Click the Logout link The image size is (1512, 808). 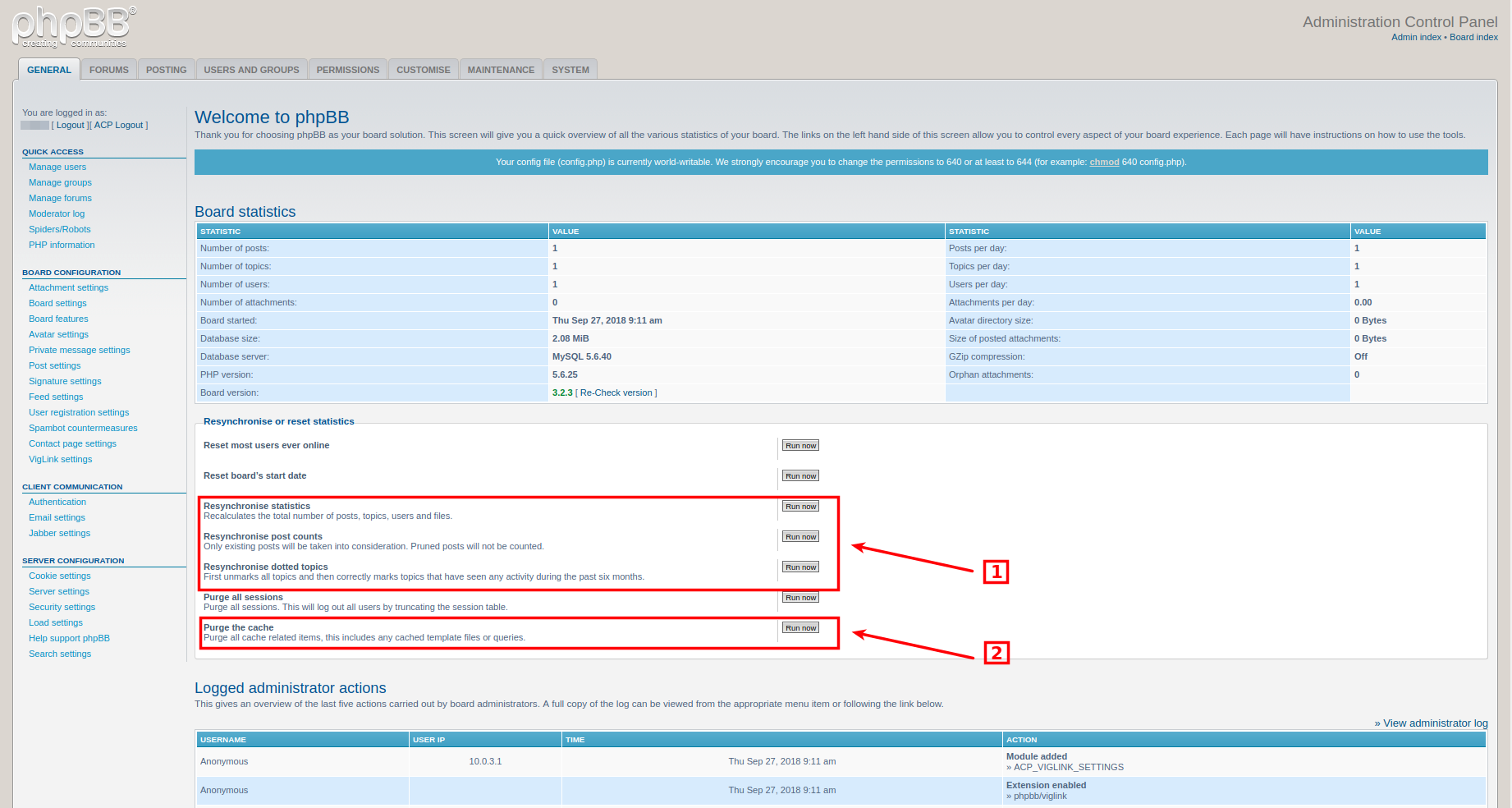tap(71, 125)
